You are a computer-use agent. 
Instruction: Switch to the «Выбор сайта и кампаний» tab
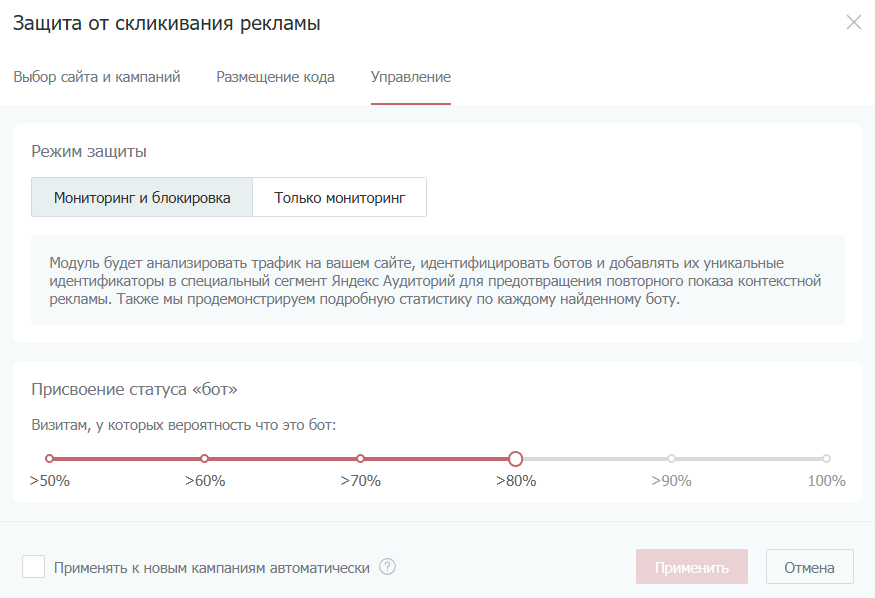click(x=97, y=77)
